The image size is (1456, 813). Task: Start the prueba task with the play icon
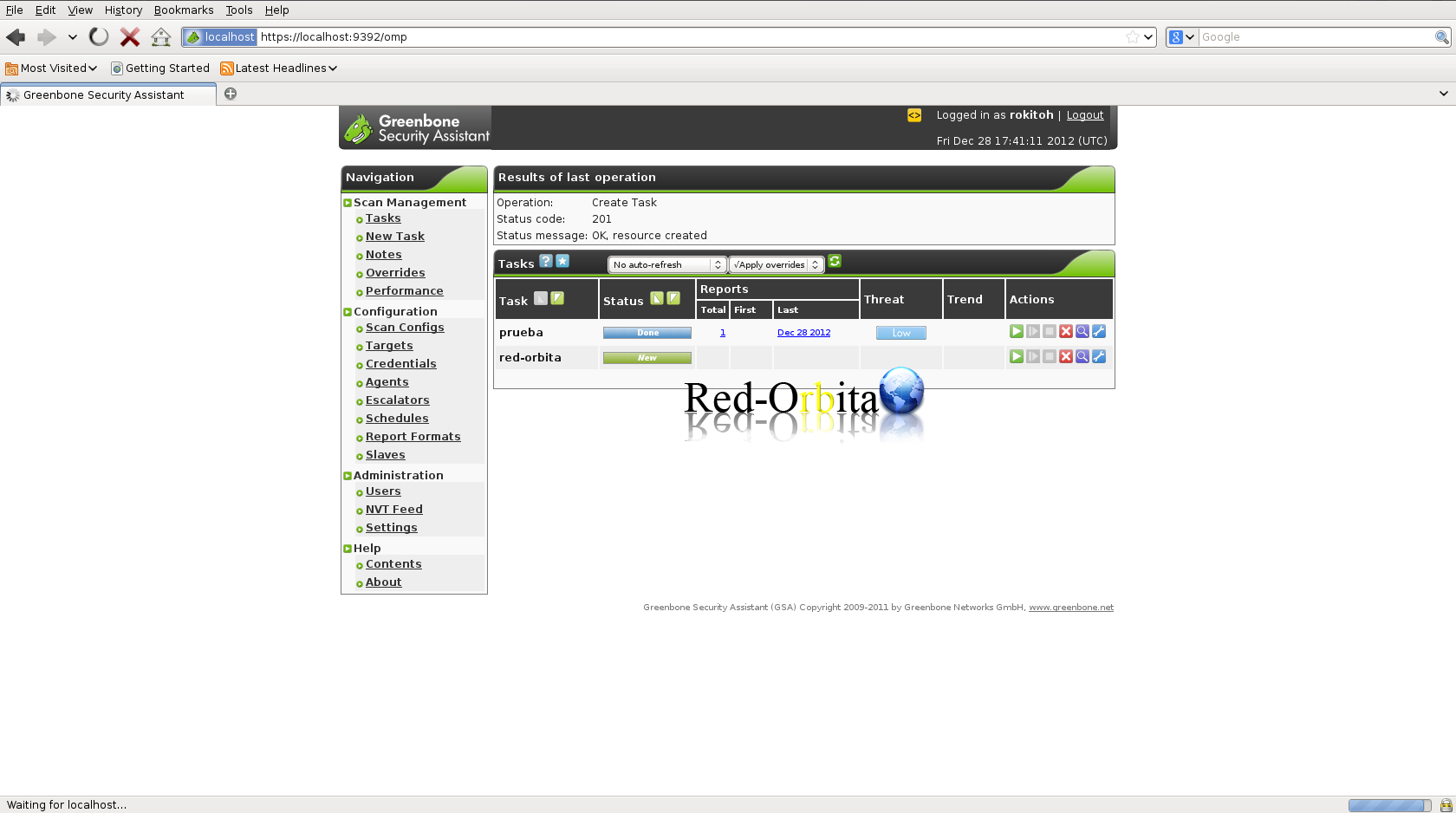[x=1016, y=331]
